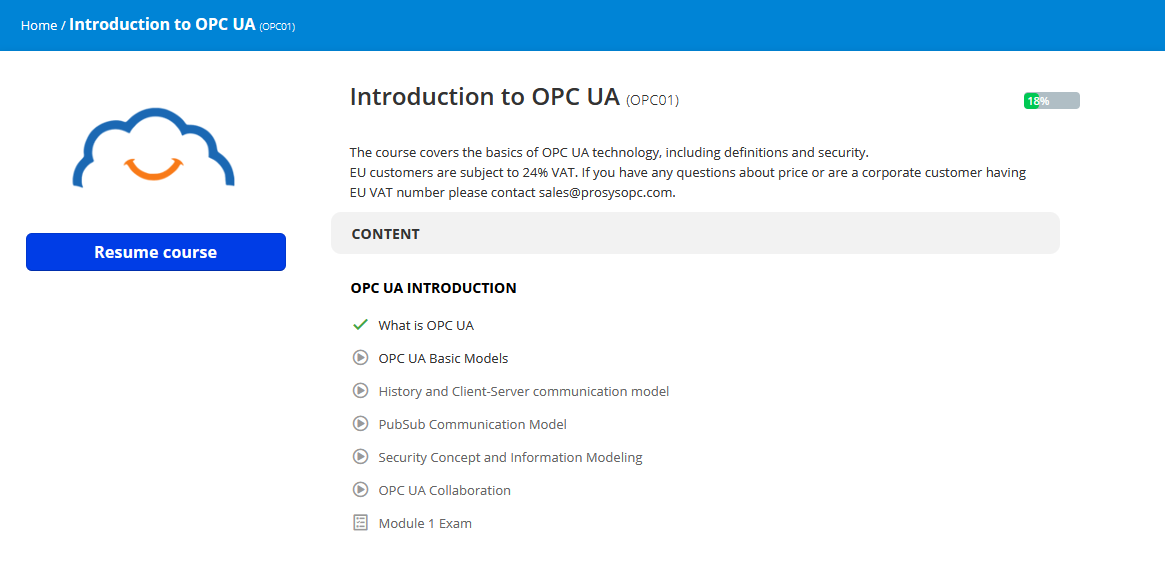Viewport: 1165px width, 570px height.
Task: Click the green checkmark beside What is OPC UA
Action: pos(361,325)
